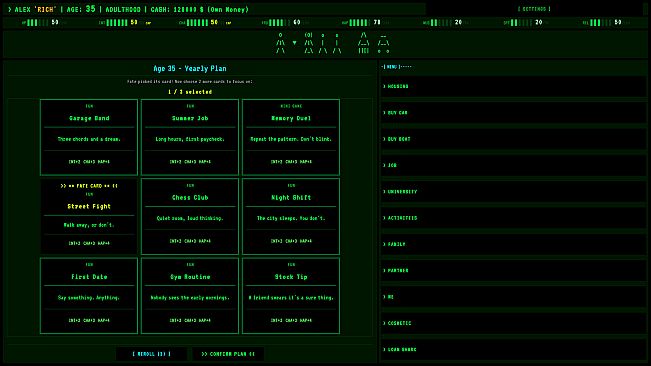Open Settings in the top bar
Viewport: 651px width, 366px height.
(x=534, y=9)
